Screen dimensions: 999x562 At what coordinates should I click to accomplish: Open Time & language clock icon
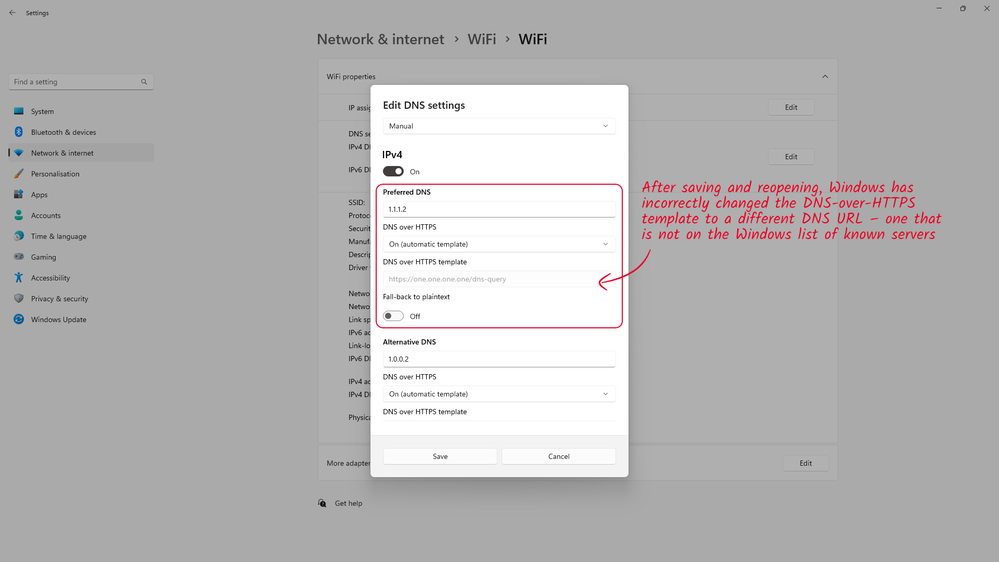[x=18, y=236]
